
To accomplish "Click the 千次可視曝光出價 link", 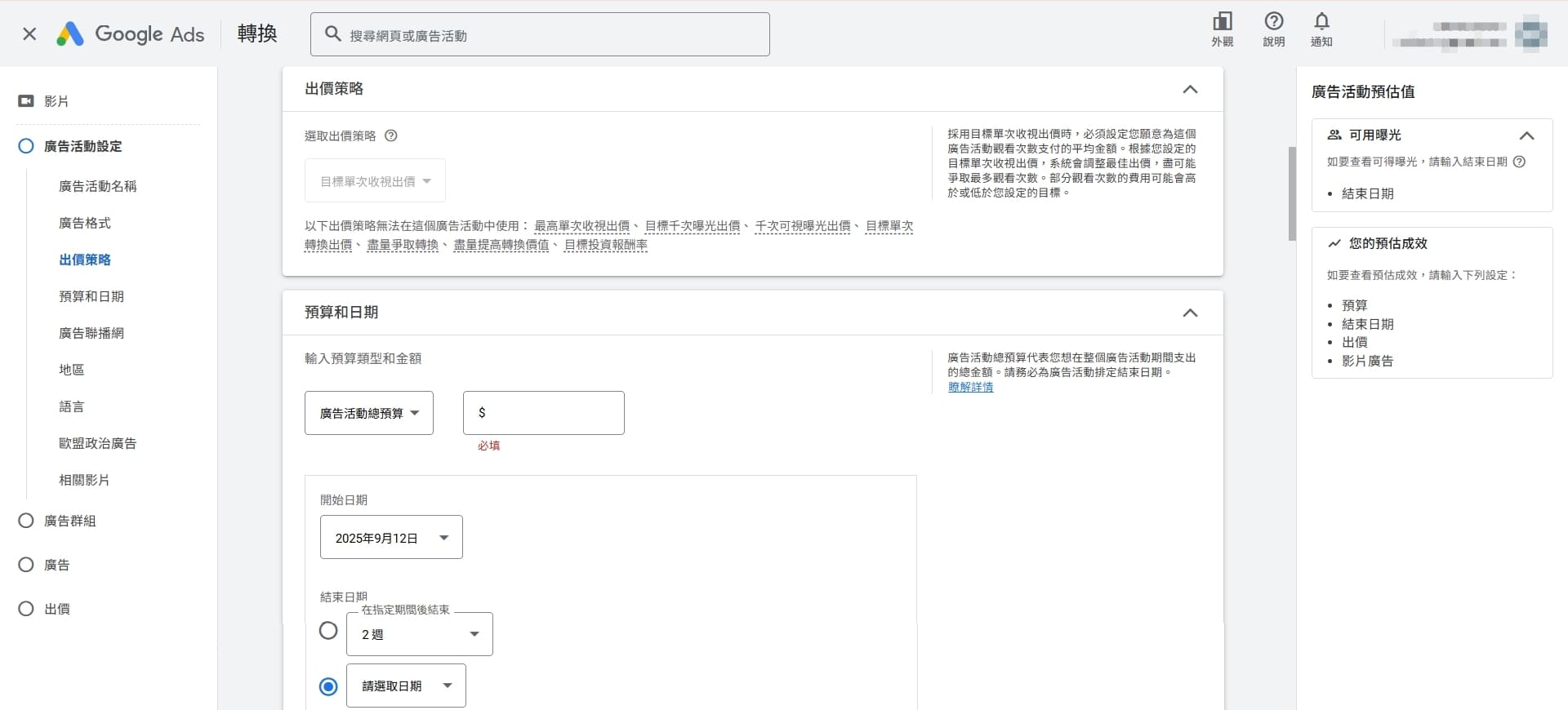I will coord(803,226).
